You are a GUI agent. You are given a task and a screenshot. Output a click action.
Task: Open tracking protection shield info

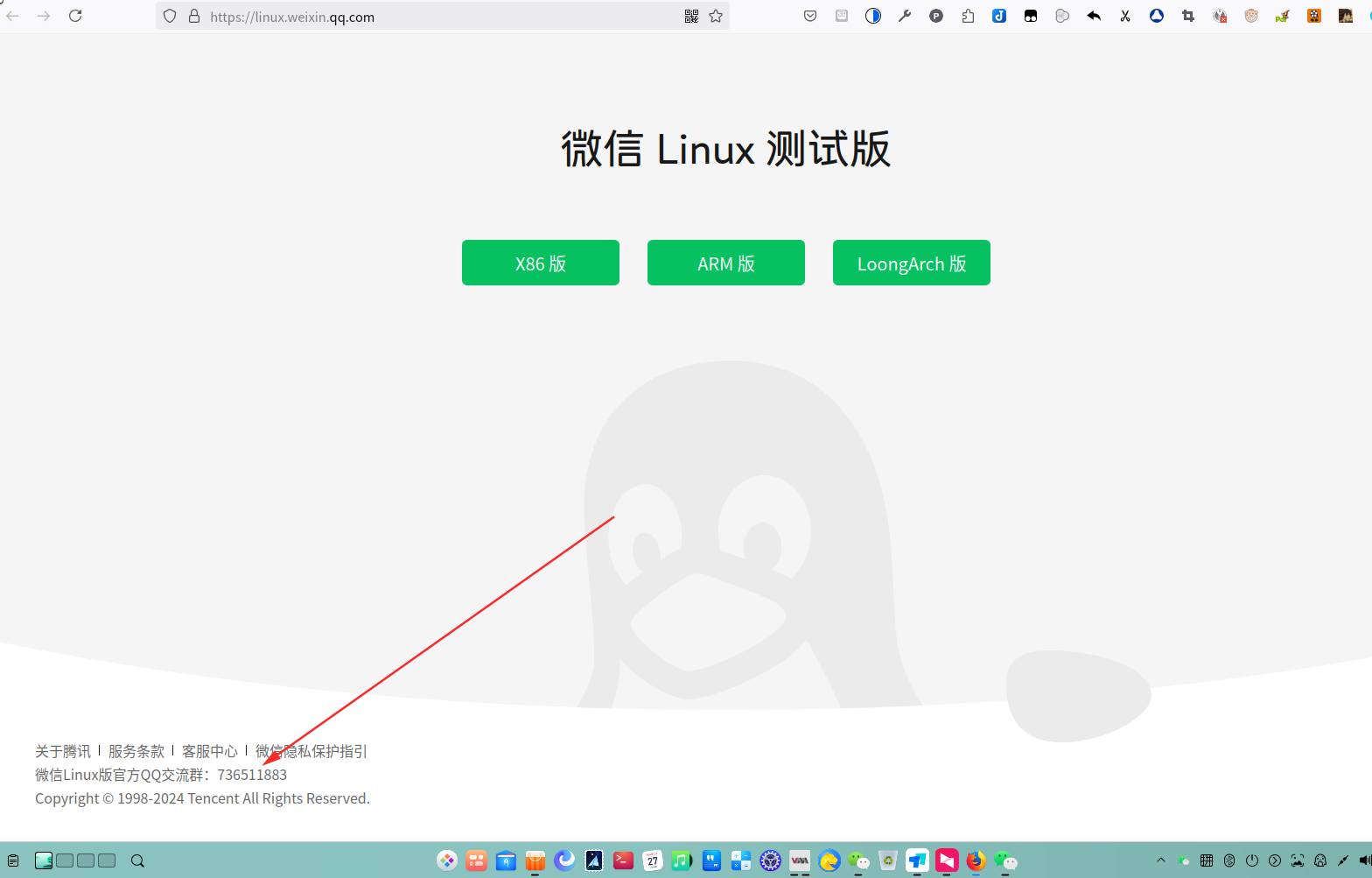tap(170, 16)
